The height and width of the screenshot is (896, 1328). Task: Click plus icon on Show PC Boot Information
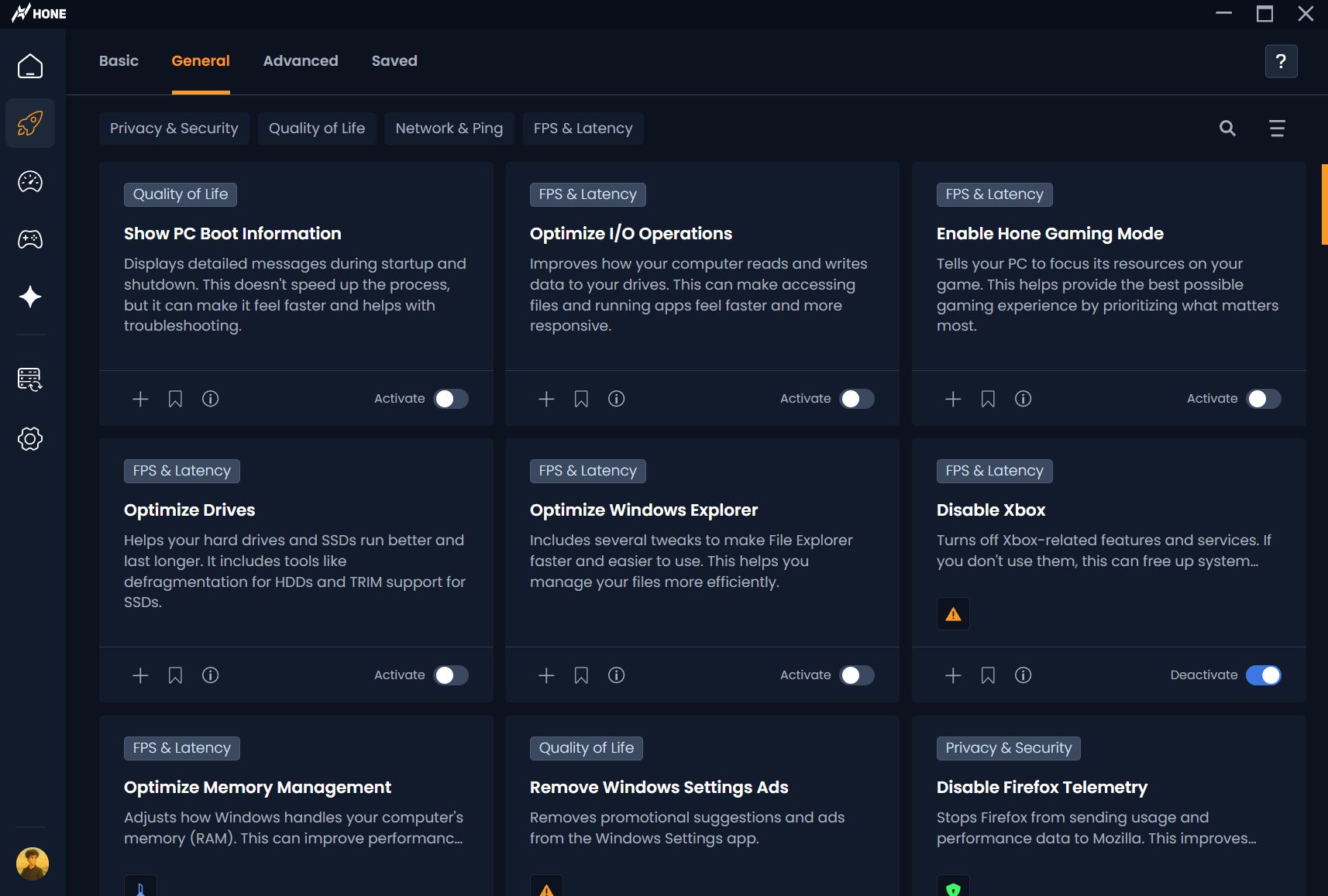coord(140,399)
